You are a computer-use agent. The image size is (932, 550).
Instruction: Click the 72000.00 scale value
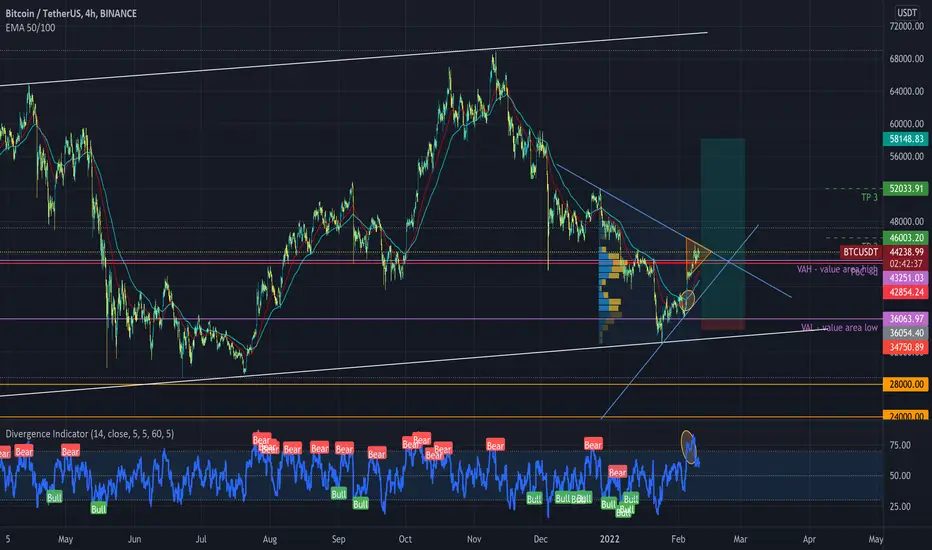[906, 26]
